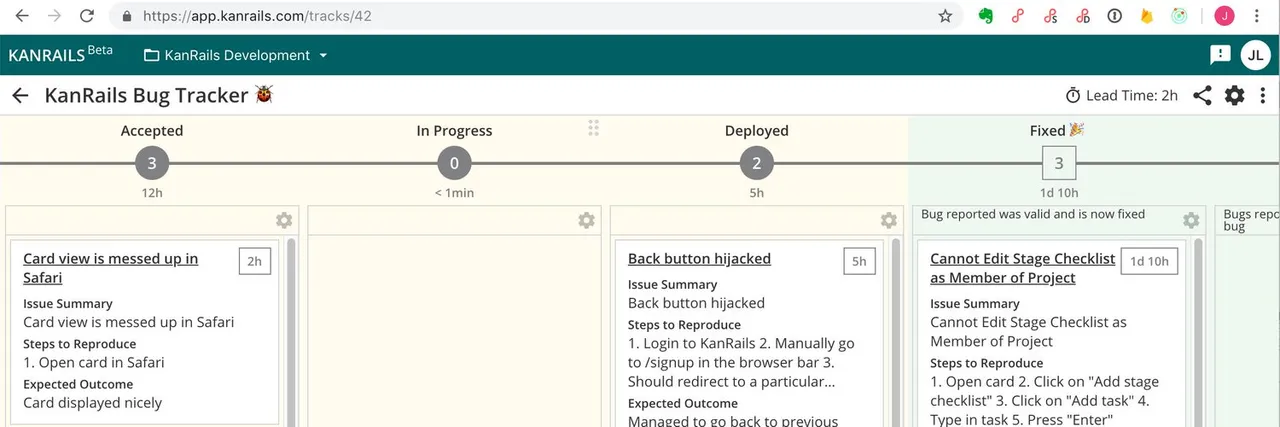Click '1. Open card in Safari' step
The image size is (1280, 427).
point(94,362)
